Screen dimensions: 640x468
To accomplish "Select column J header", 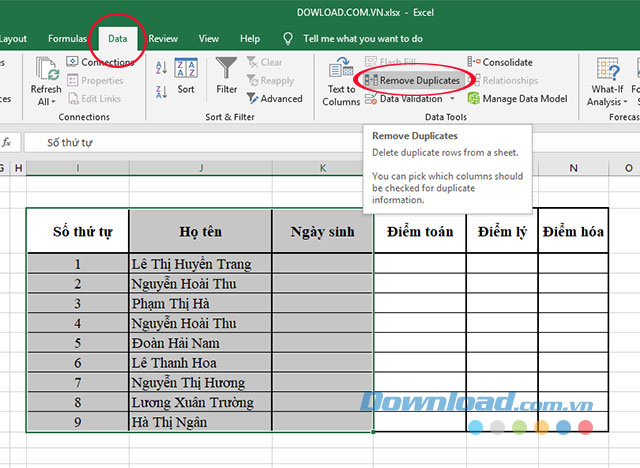I will pyautogui.click(x=200, y=168).
